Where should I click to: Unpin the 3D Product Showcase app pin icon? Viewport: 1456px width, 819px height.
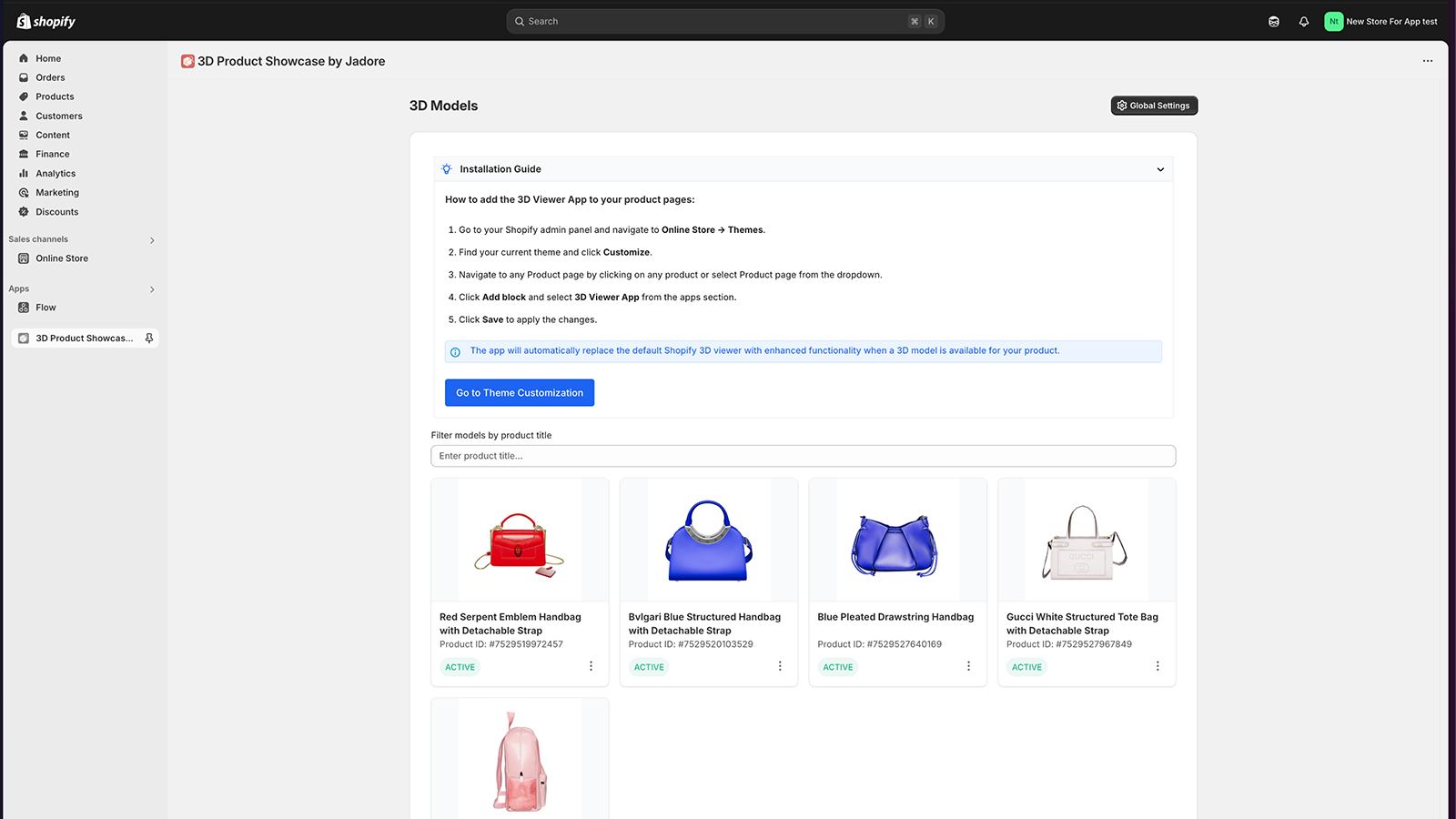click(x=149, y=338)
